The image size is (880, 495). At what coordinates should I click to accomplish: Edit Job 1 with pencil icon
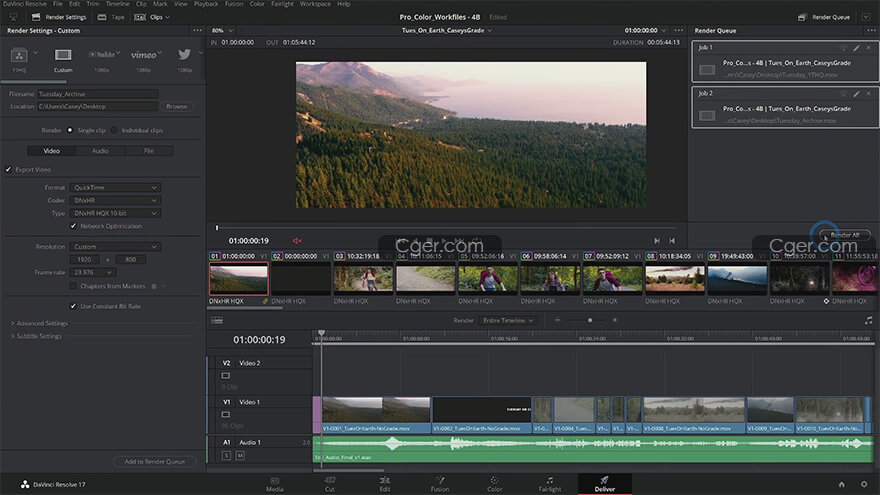click(856, 48)
